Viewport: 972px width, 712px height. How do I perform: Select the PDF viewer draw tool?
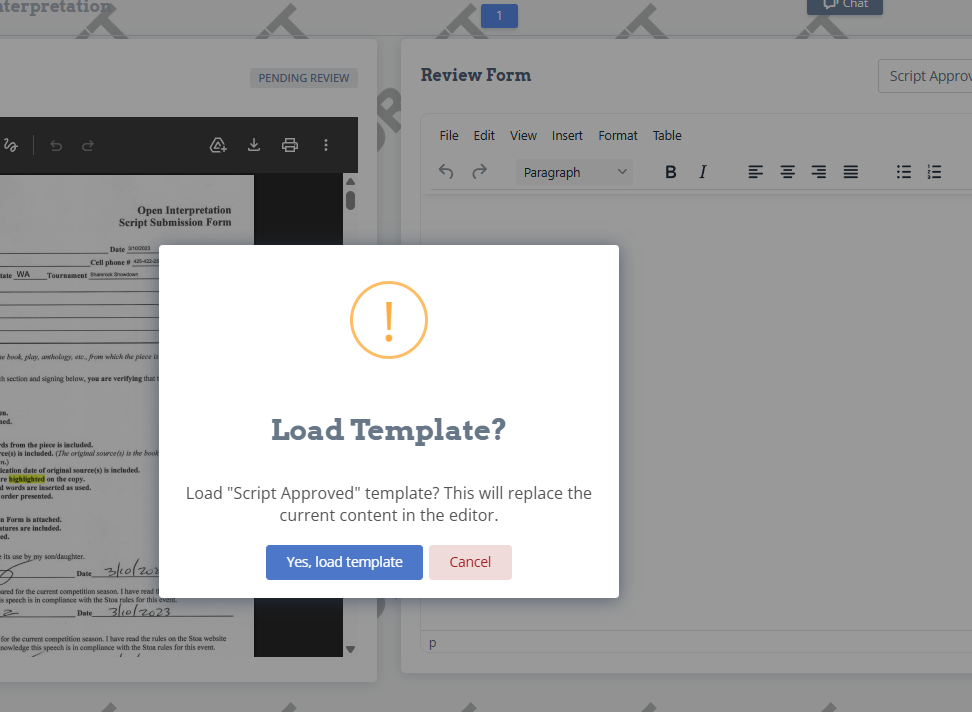(x=11, y=145)
